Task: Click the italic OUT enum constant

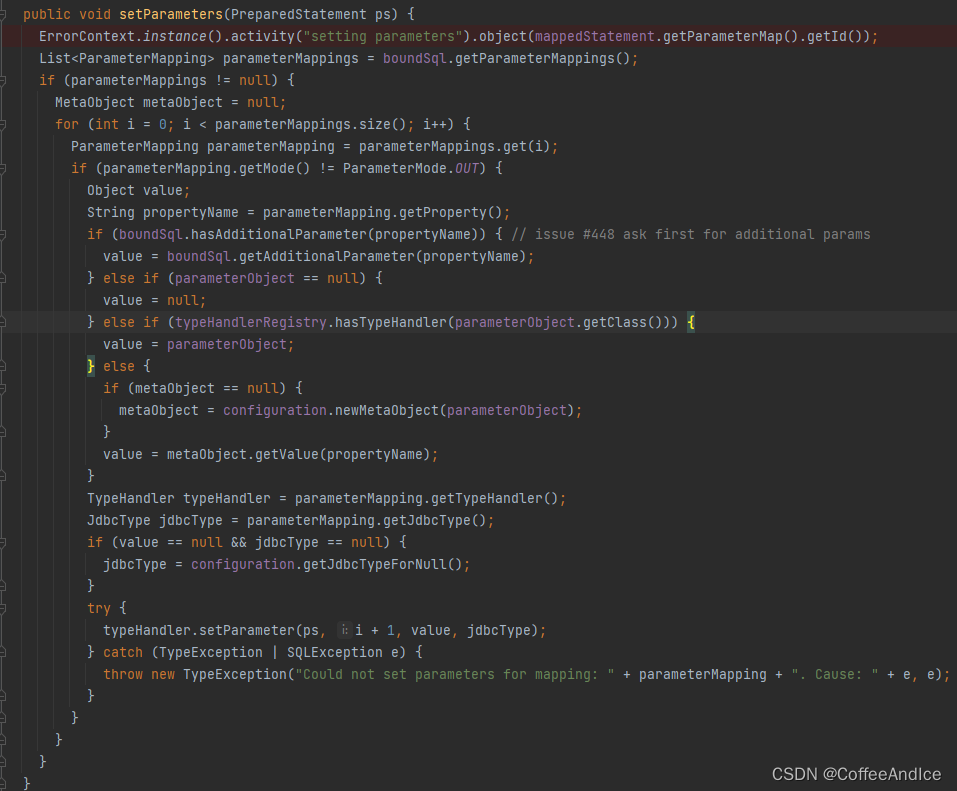Action: click(466, 168)
